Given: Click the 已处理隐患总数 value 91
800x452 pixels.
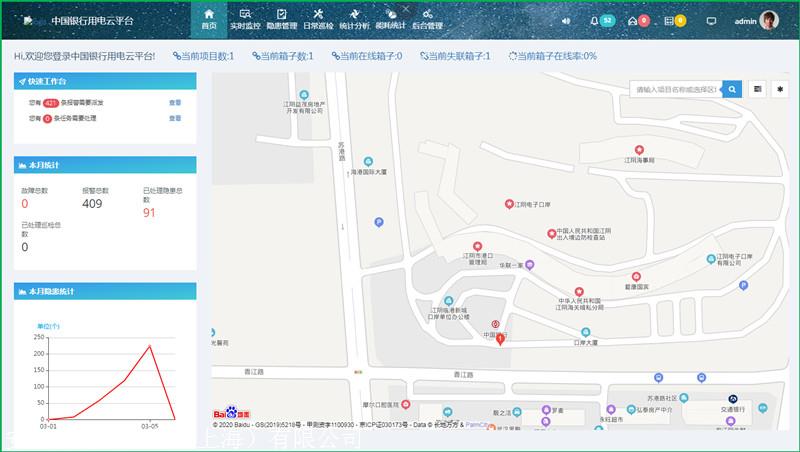Looking at the screenshot, I should tap(149, 213).
